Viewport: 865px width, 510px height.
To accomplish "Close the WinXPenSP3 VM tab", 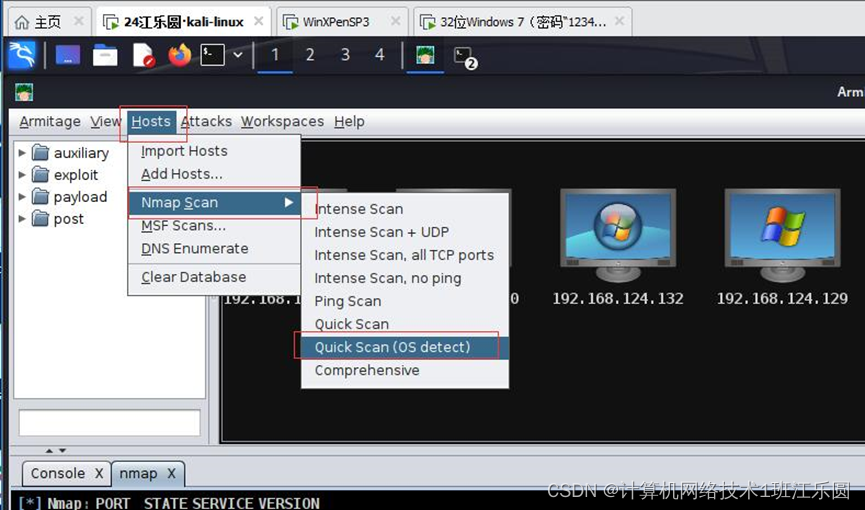I will tap(395, 22).
